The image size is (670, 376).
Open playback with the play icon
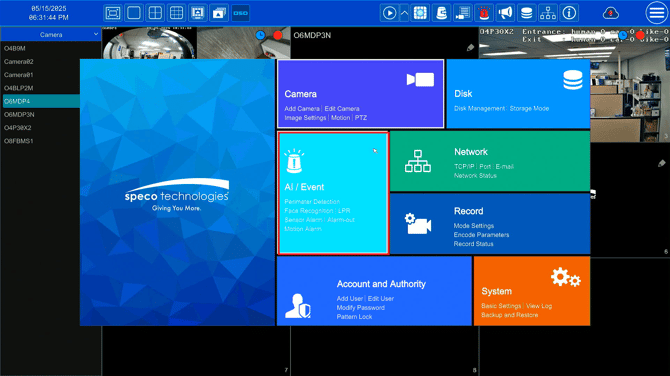coord(389,13)
